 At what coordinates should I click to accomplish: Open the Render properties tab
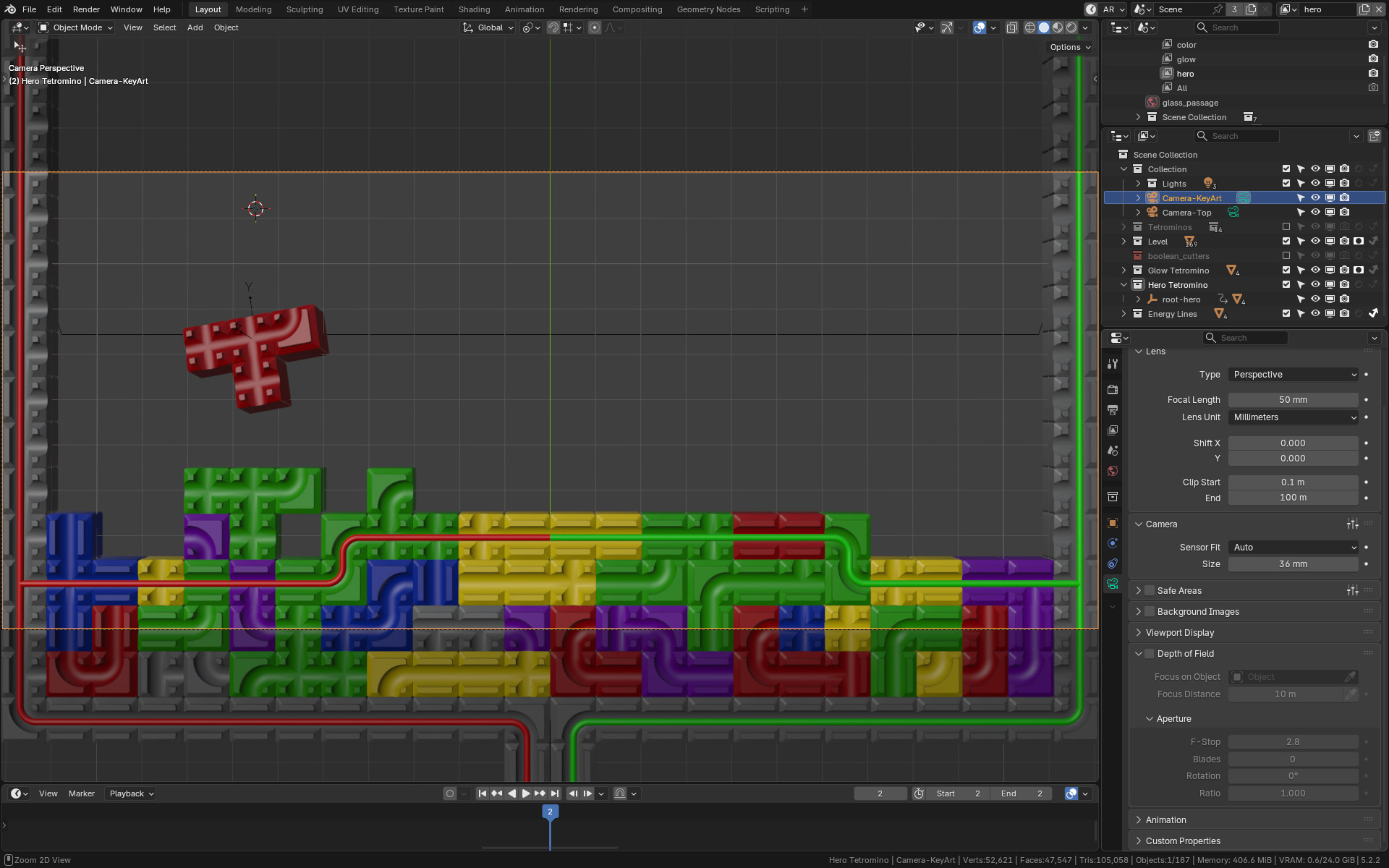point(1113,390)
